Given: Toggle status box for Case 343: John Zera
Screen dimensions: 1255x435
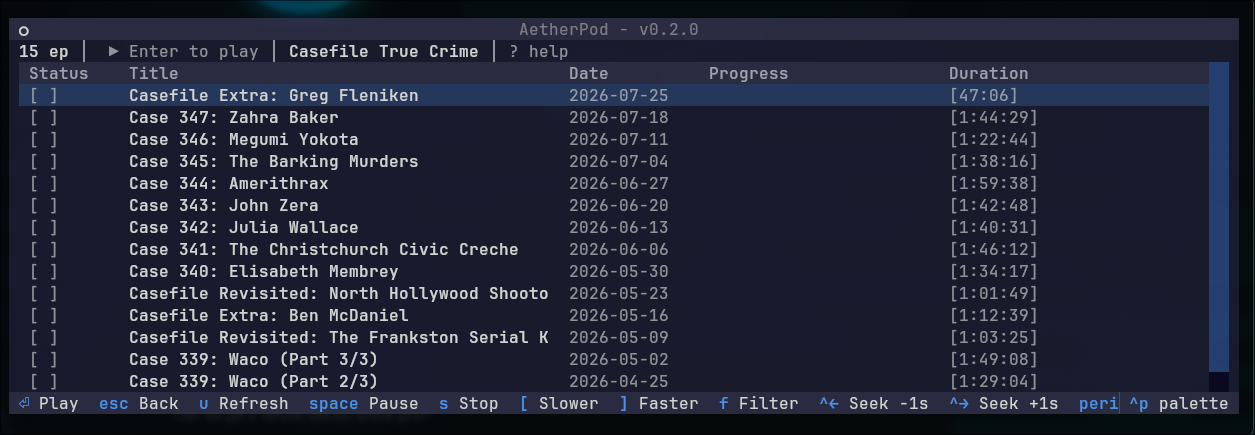Looking at the screenshot, I should [44, 205].
